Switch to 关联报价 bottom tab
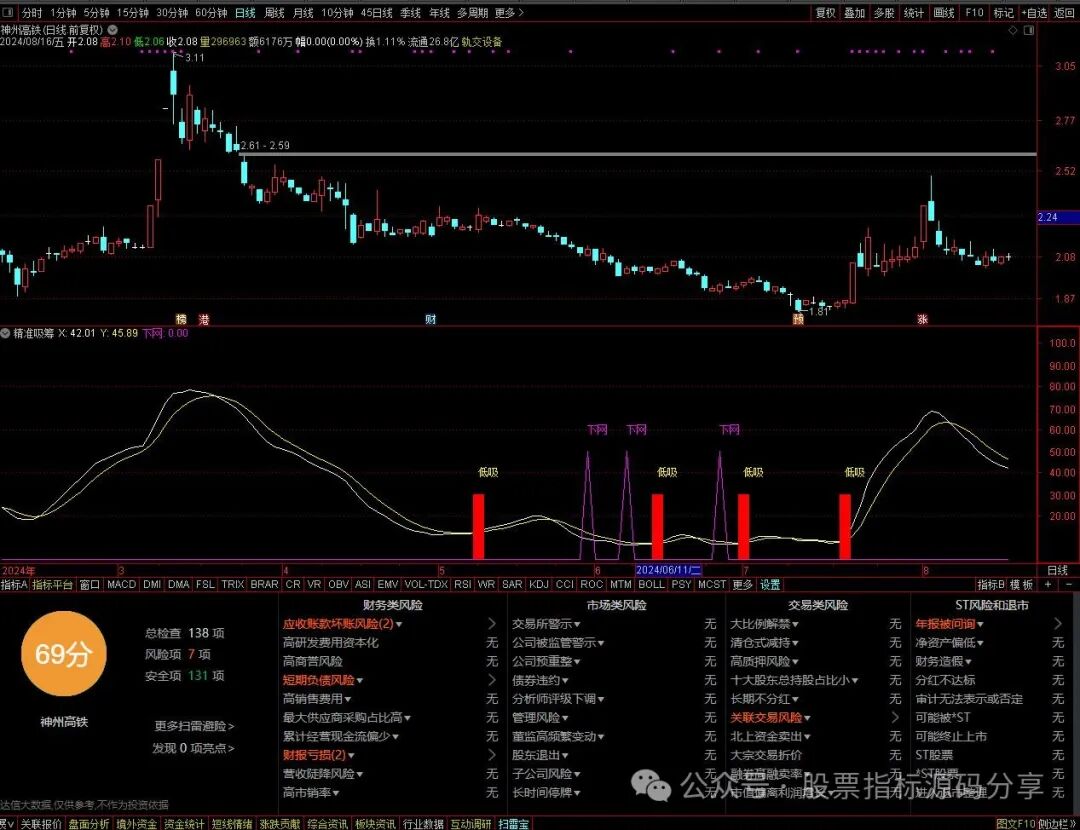The height and width of the screenshot is (830, 1080). point(41,824)
